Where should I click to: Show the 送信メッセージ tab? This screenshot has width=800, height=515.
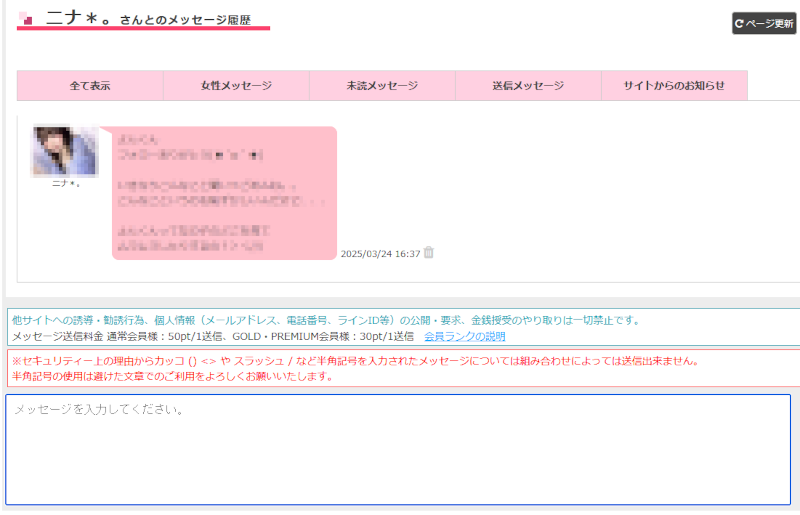tap(528, 86)
